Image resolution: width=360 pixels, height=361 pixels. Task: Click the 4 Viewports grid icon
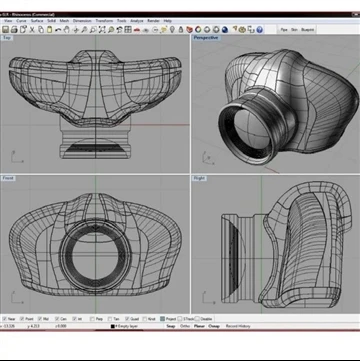(128, 29)
